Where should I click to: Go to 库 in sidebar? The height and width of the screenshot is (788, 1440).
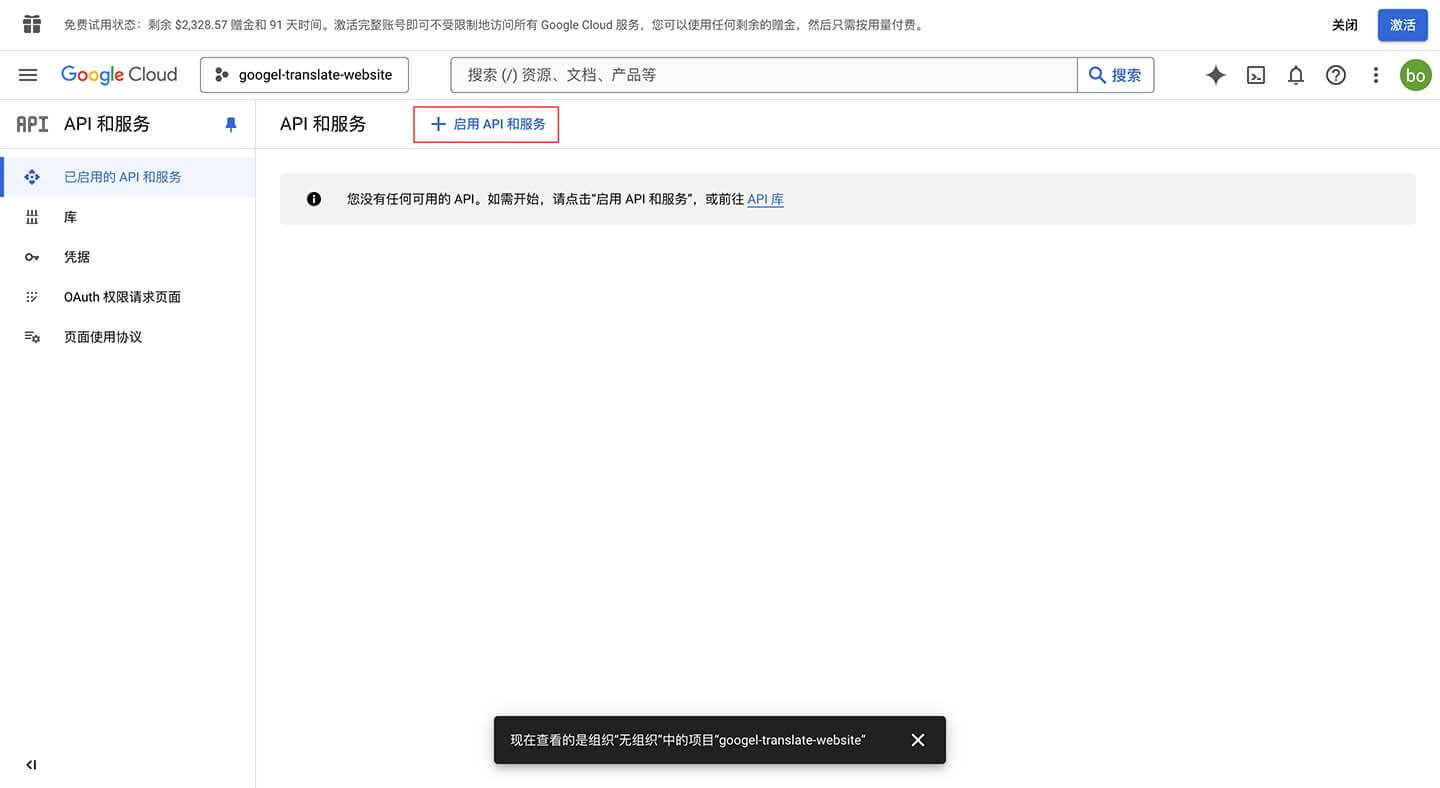128,217
